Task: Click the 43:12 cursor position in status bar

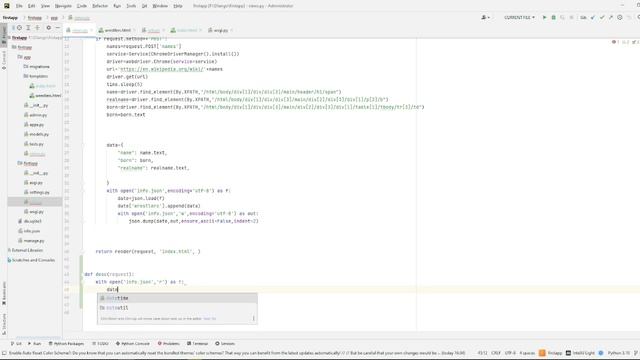Action: [x=482, y=353]
